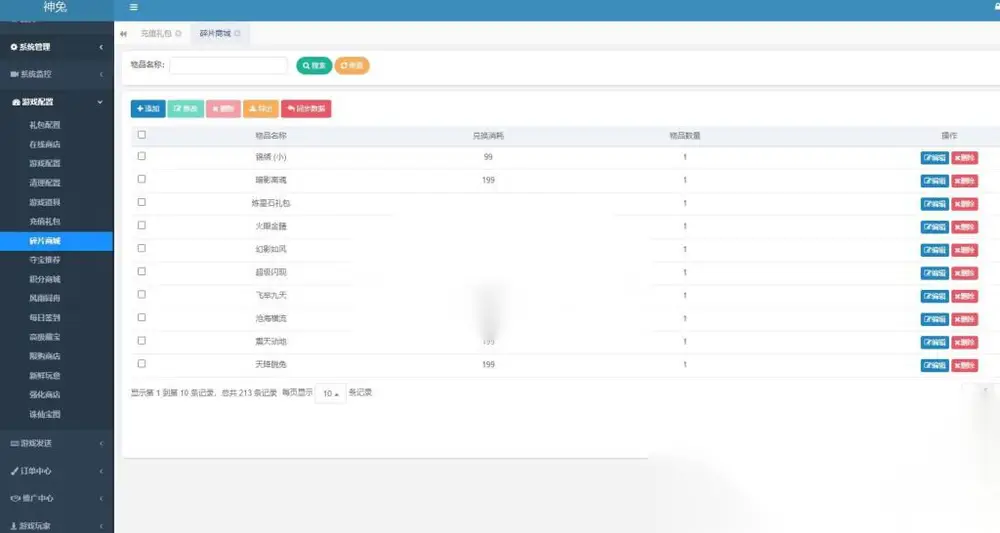This screenshot has height=533, width=1000.
Task: Click edit icon button for row 炼星石礼包
Action: (934, 204)
